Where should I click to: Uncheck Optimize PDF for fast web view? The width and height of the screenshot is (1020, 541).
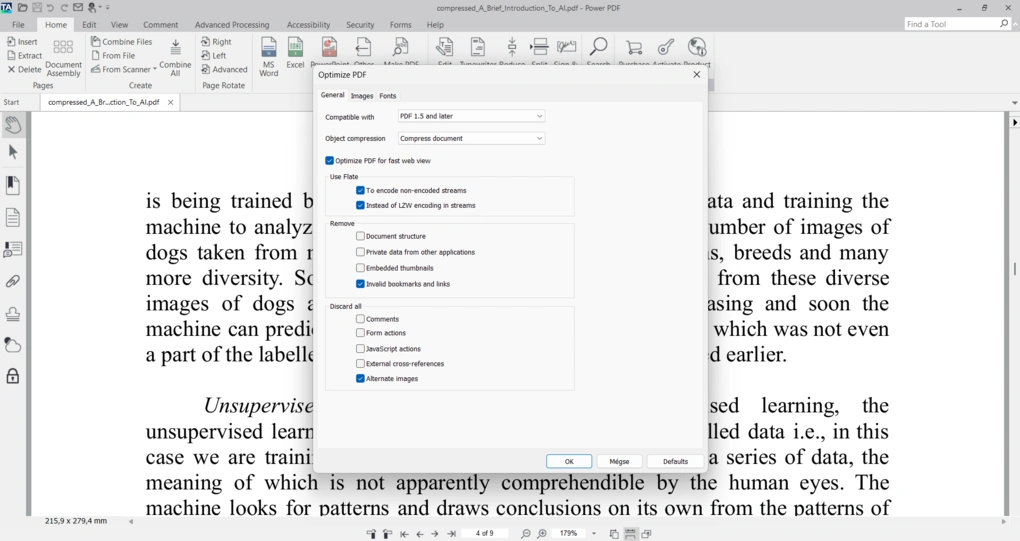(329, 161)
